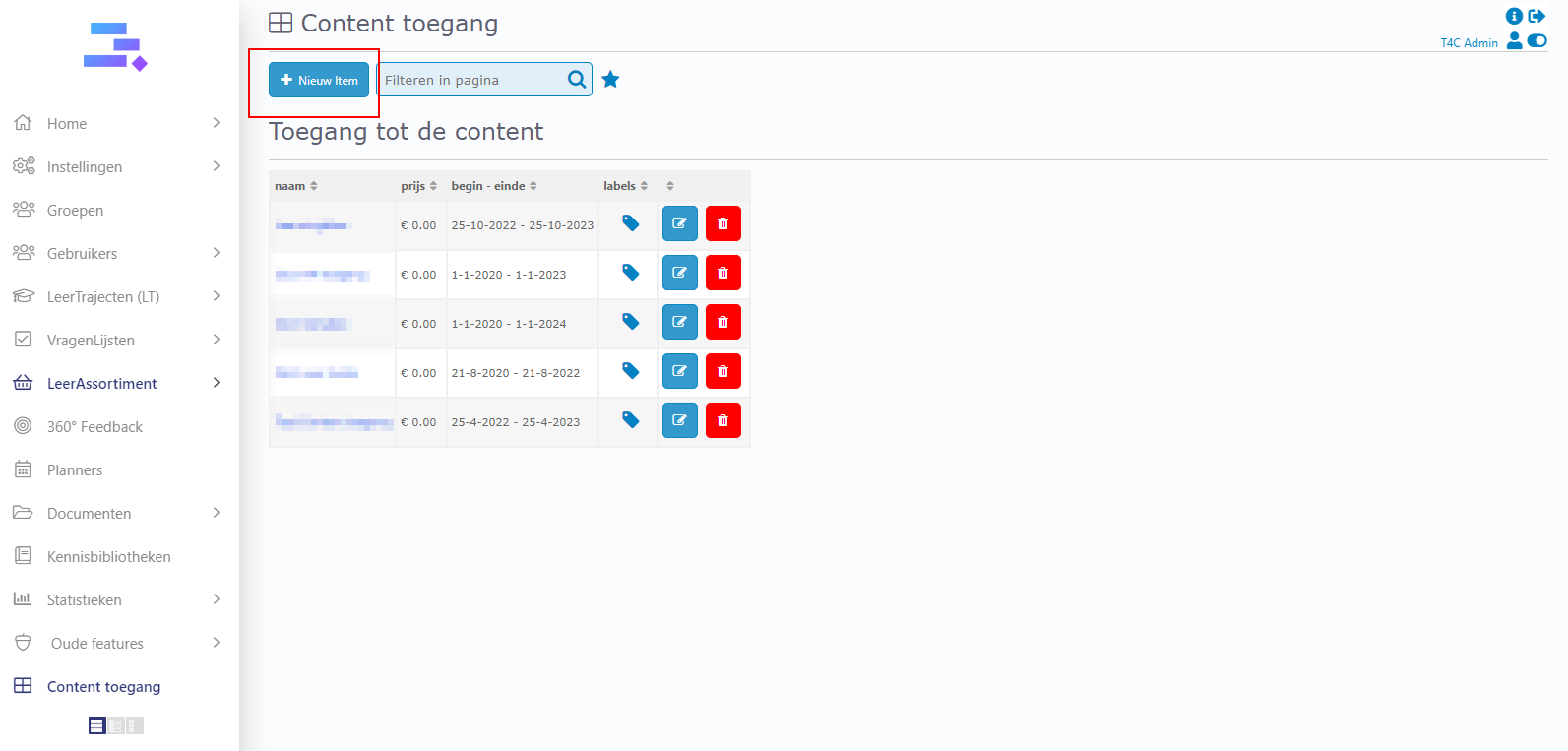Toggle the switch next to T4C Admin

[x=1537, y=40]
